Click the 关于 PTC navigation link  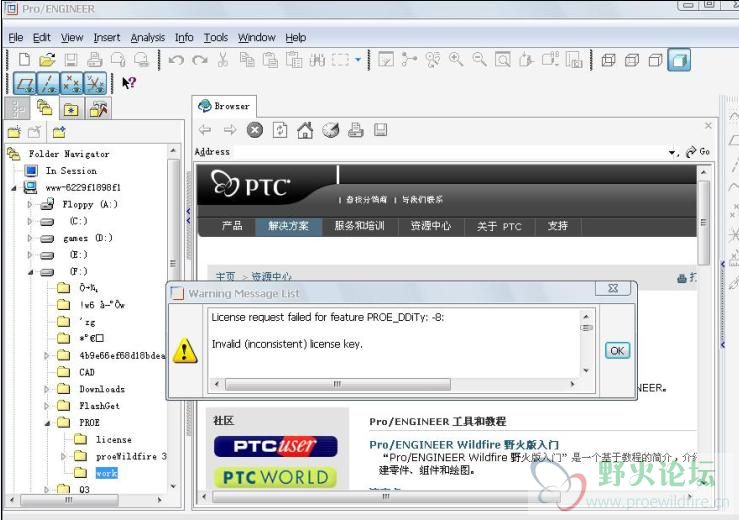tap(499, 227)
